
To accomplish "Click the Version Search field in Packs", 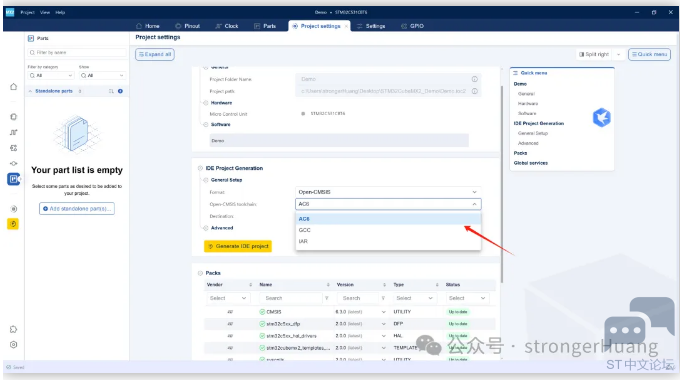I will point(357,298).
